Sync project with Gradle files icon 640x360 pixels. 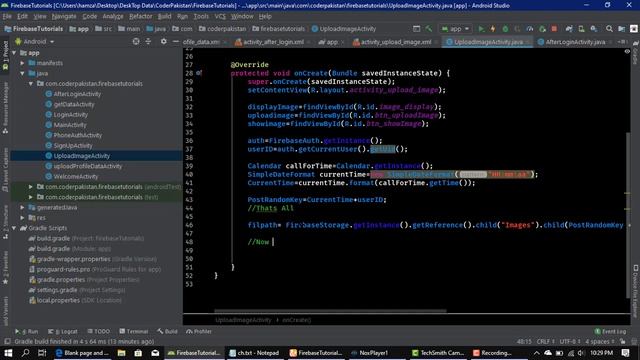point(569,29)
